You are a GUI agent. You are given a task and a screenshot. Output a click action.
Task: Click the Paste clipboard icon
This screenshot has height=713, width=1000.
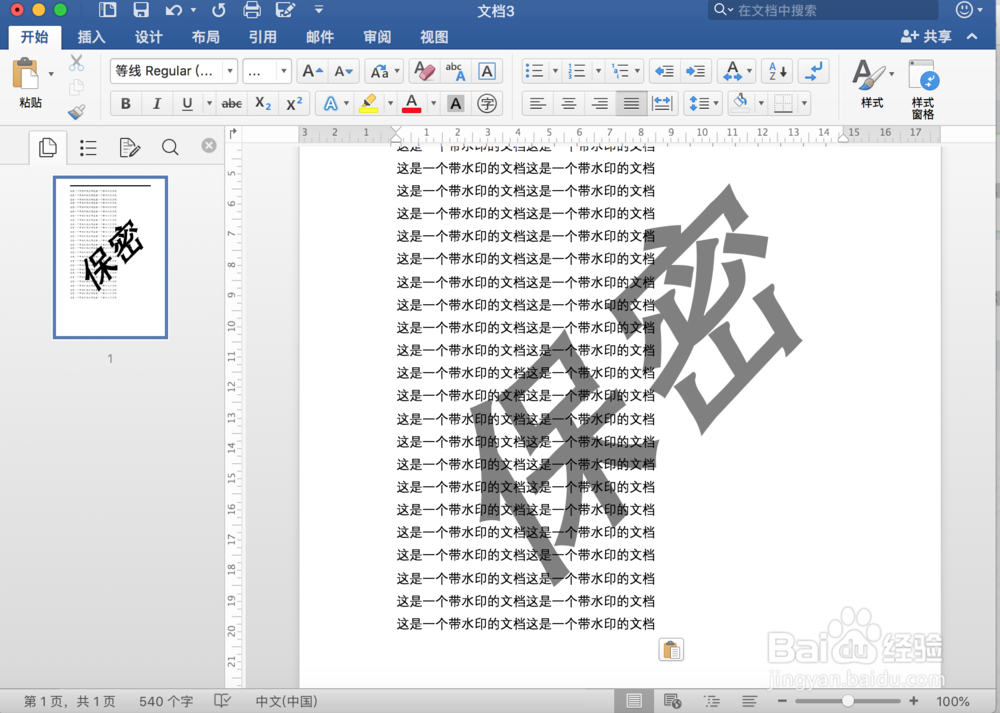pos(26,75)
